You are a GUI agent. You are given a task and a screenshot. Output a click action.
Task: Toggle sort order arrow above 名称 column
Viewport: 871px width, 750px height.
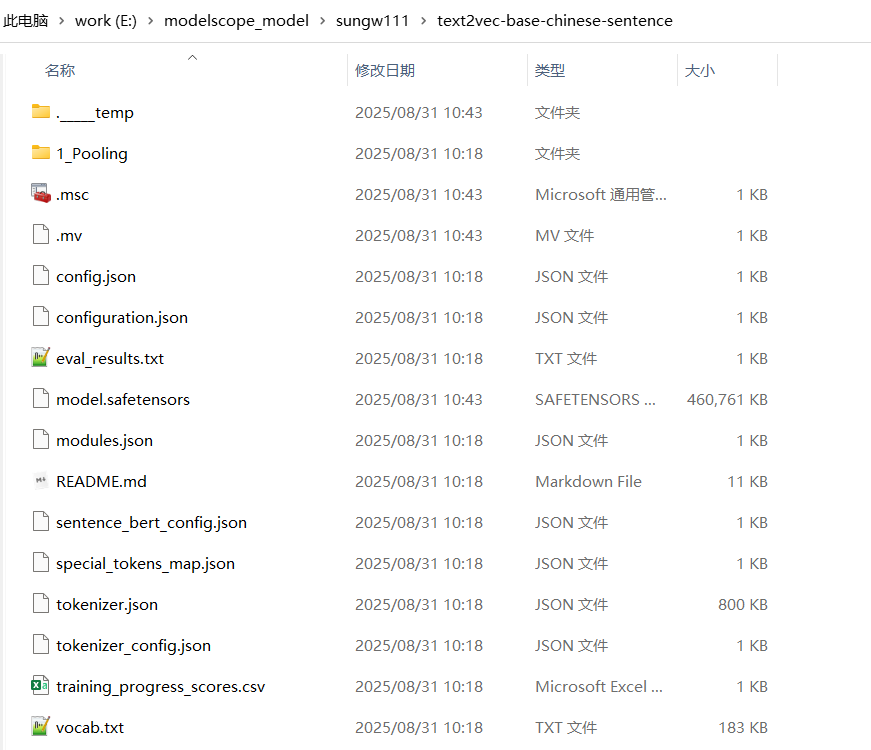(x=193, y=57)
